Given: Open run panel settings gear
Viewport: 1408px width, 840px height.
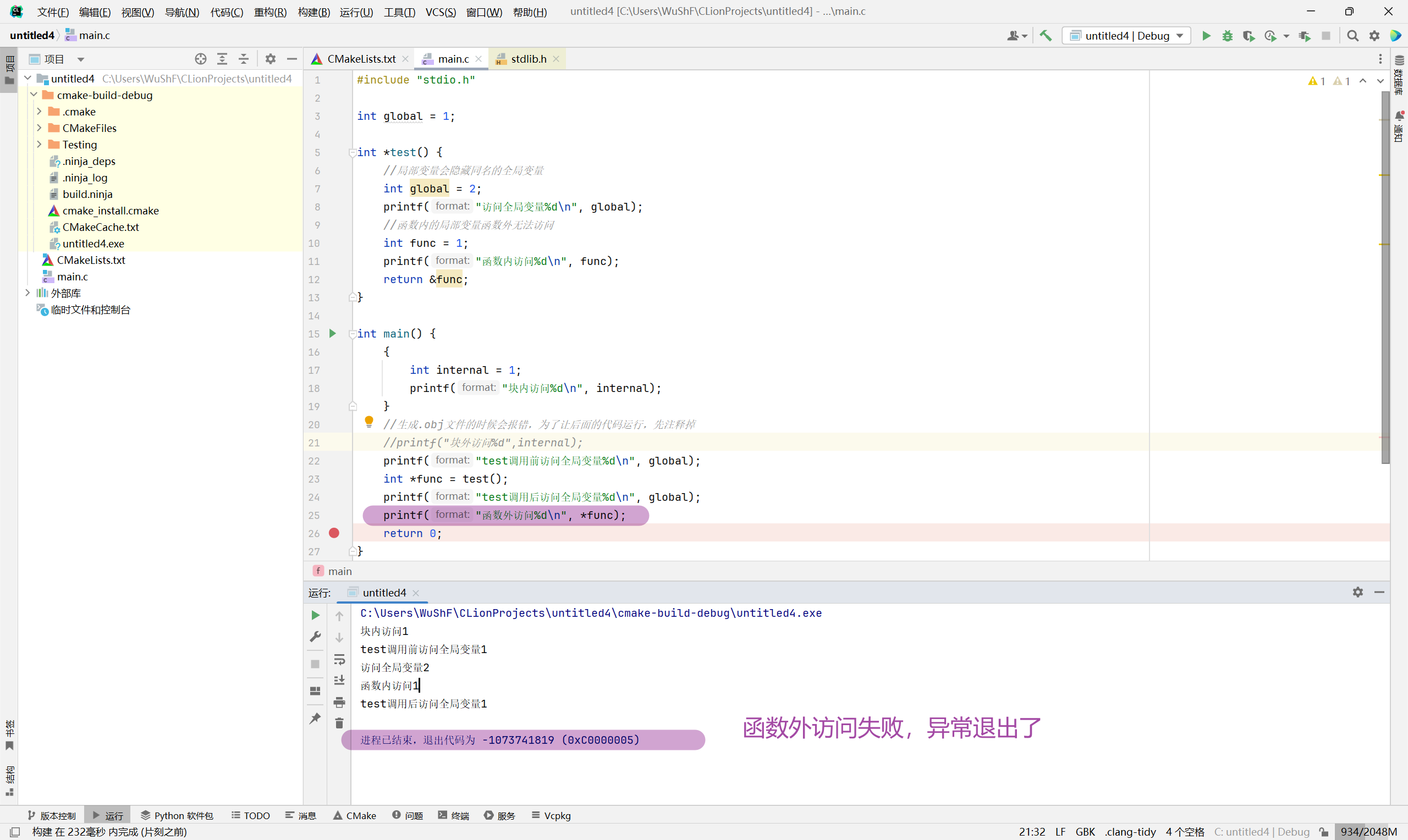Looking at the screenshot, I should 1357,592.
